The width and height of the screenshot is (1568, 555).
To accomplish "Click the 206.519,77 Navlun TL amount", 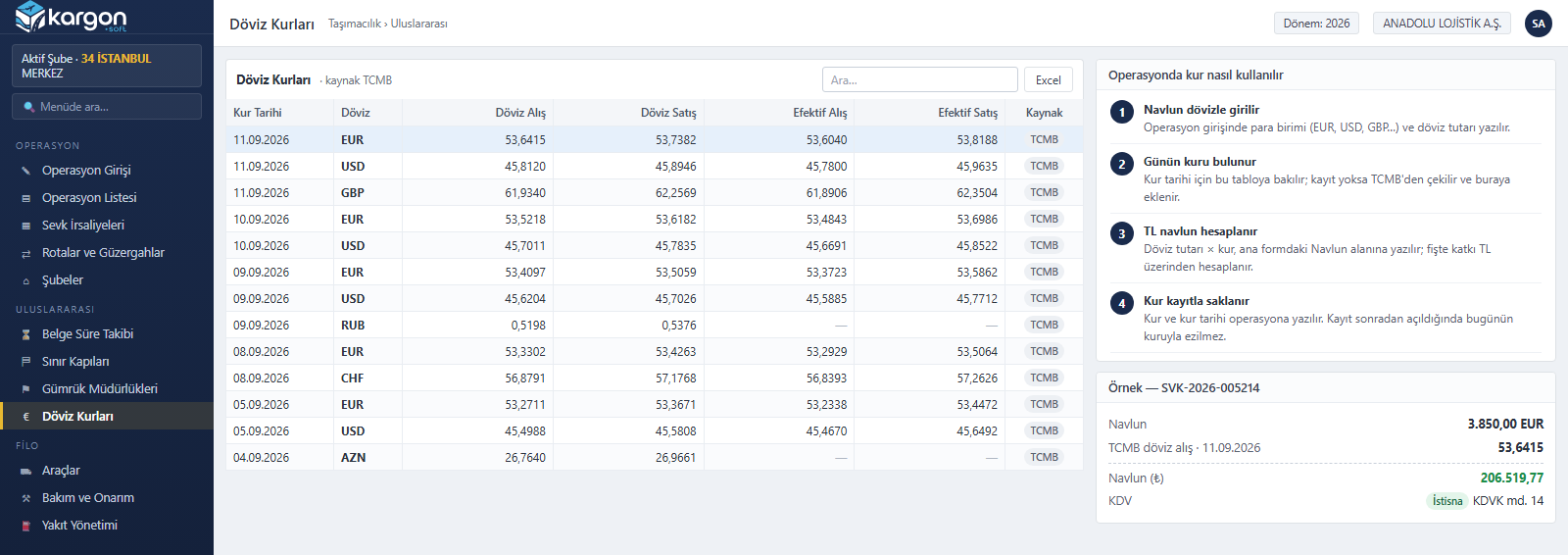I will [x=1512, y=479].
